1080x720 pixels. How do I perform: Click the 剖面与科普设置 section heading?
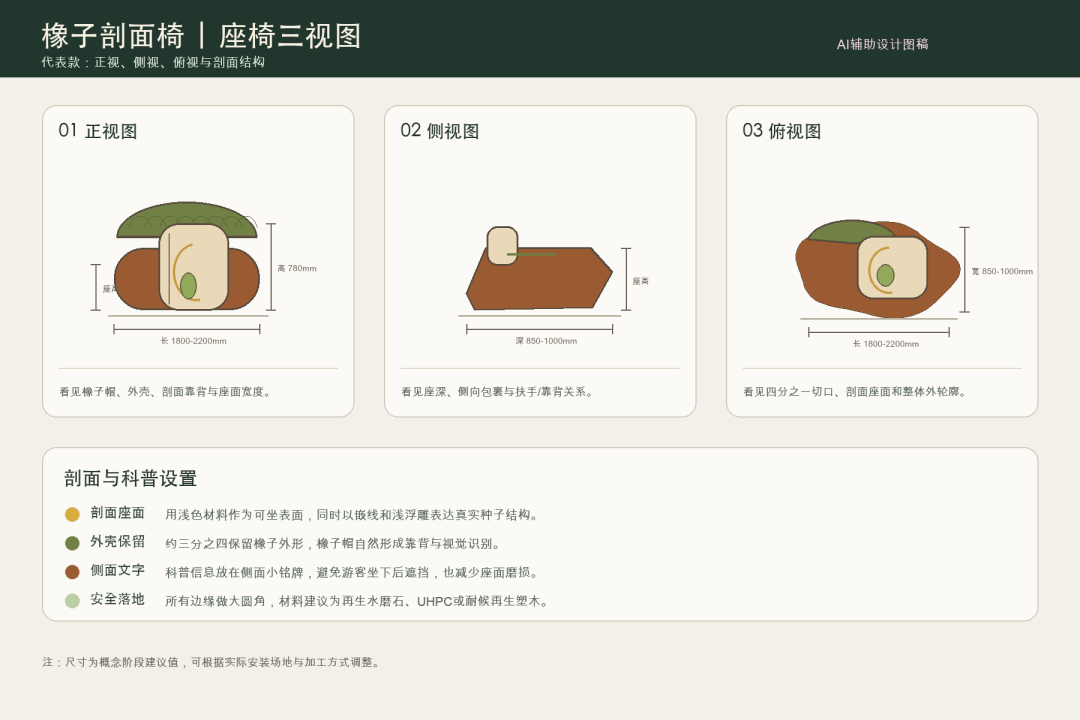click(130, 478)
